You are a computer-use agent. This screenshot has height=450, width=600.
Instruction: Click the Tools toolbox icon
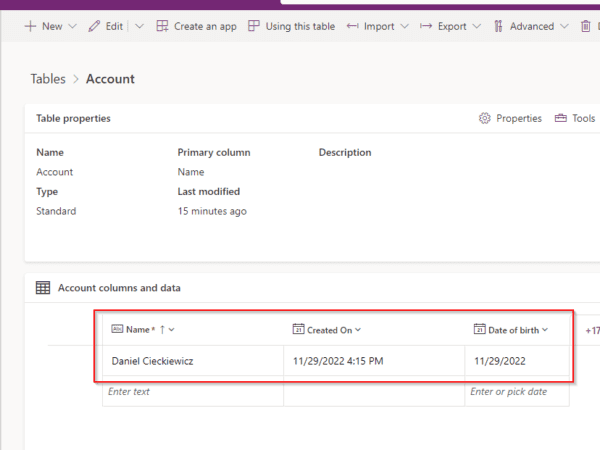click(561, 118)
